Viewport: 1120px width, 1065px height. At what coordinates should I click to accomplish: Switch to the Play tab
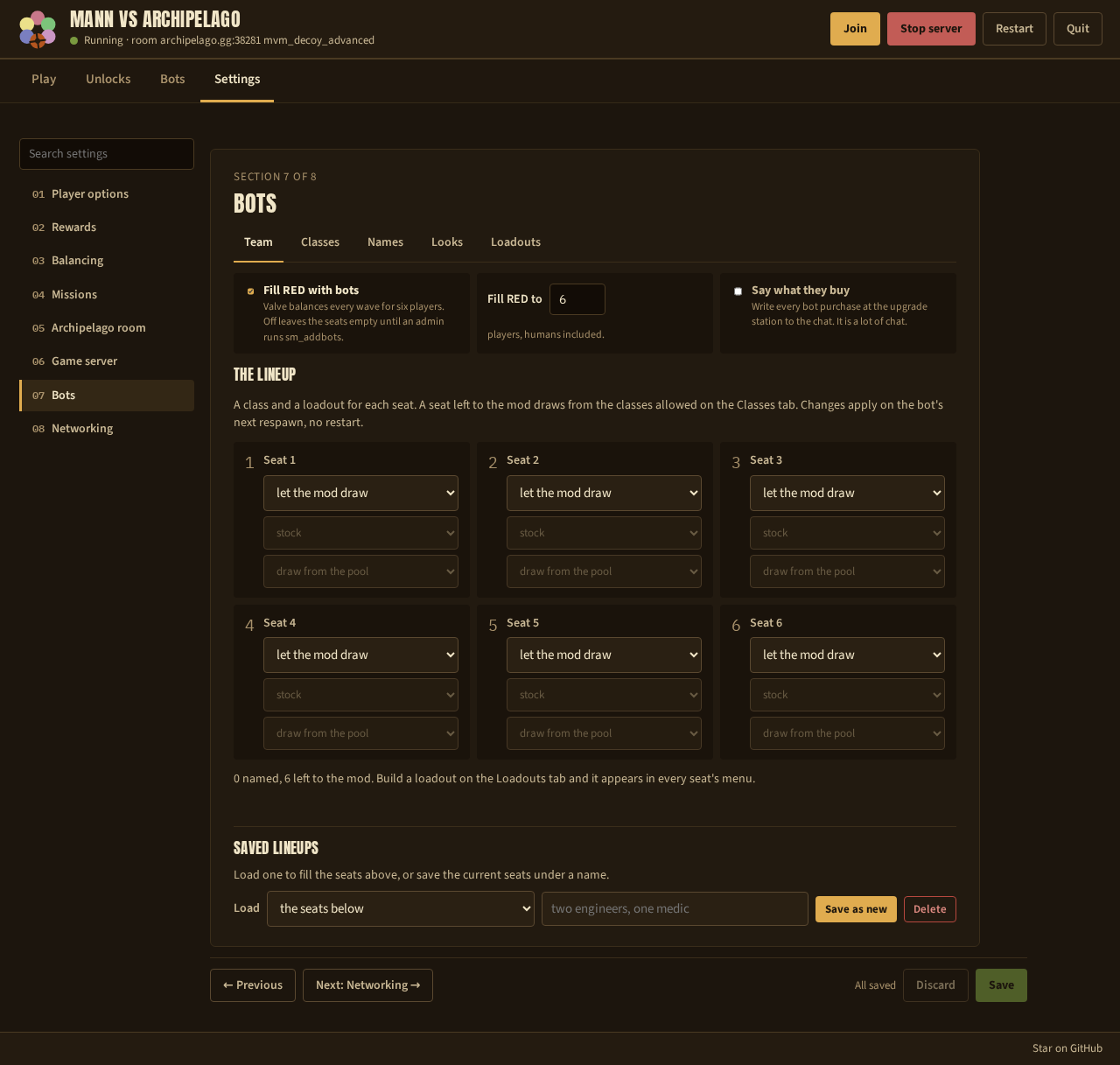(x=44, y=79)
